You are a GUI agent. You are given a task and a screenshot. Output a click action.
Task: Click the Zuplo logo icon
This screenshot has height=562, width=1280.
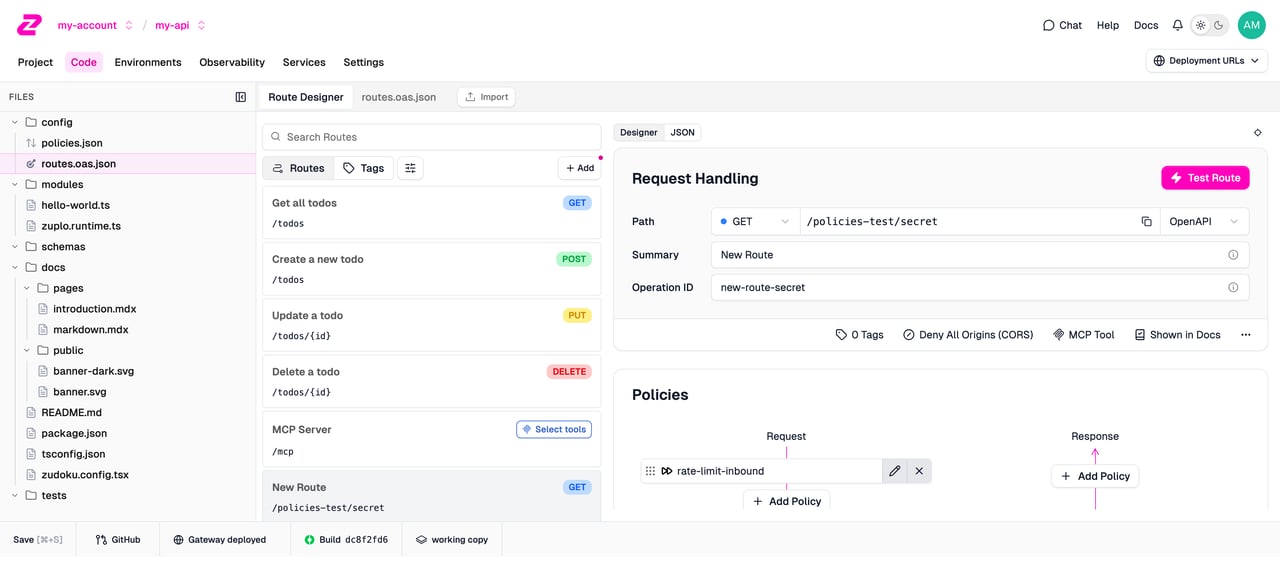click(x=30, y=25)
